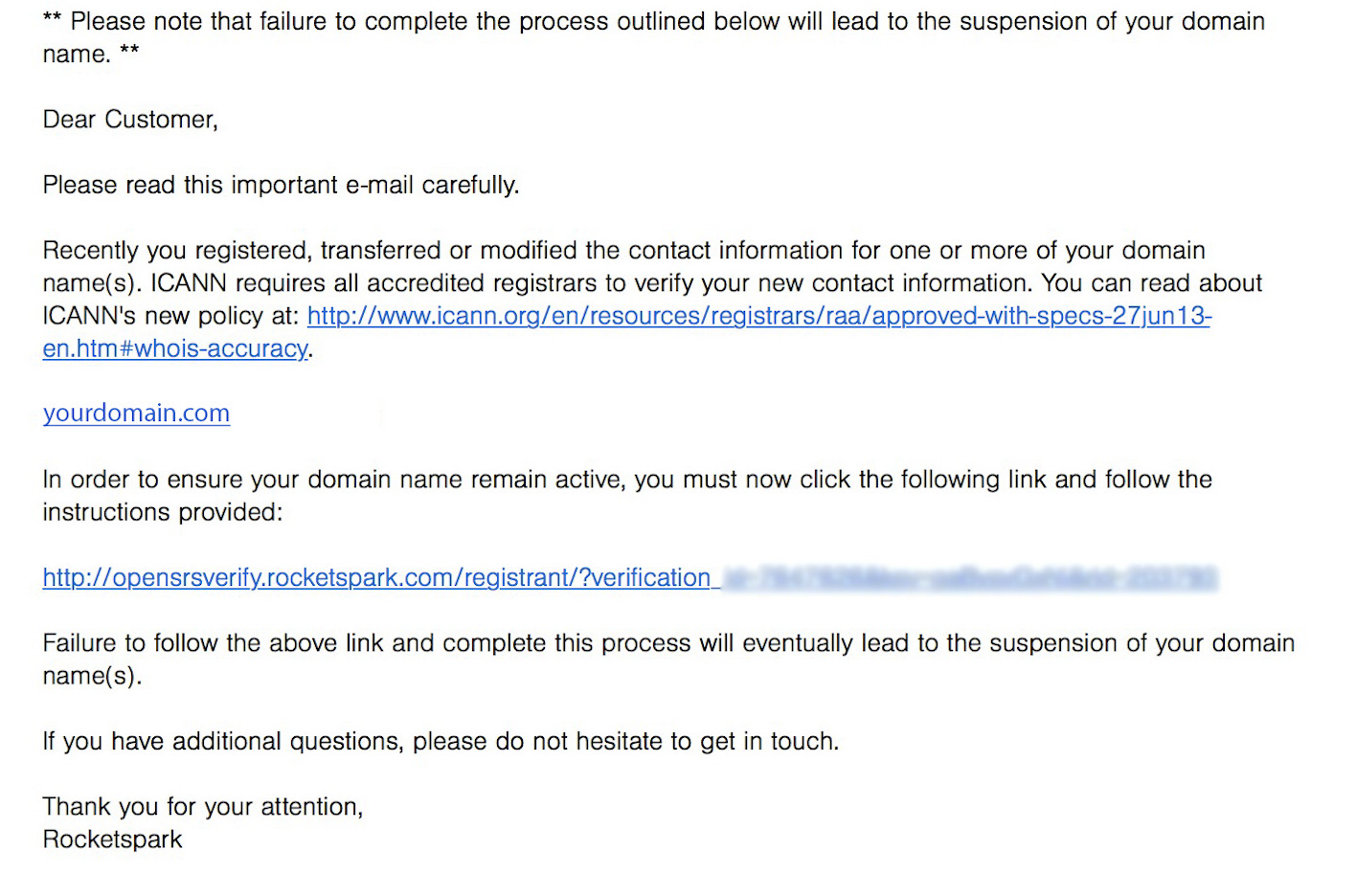This screenshot has width=1356, height=896.
Task: Click 'In order to ensure your domain' sentence
Action: point(627,496)
